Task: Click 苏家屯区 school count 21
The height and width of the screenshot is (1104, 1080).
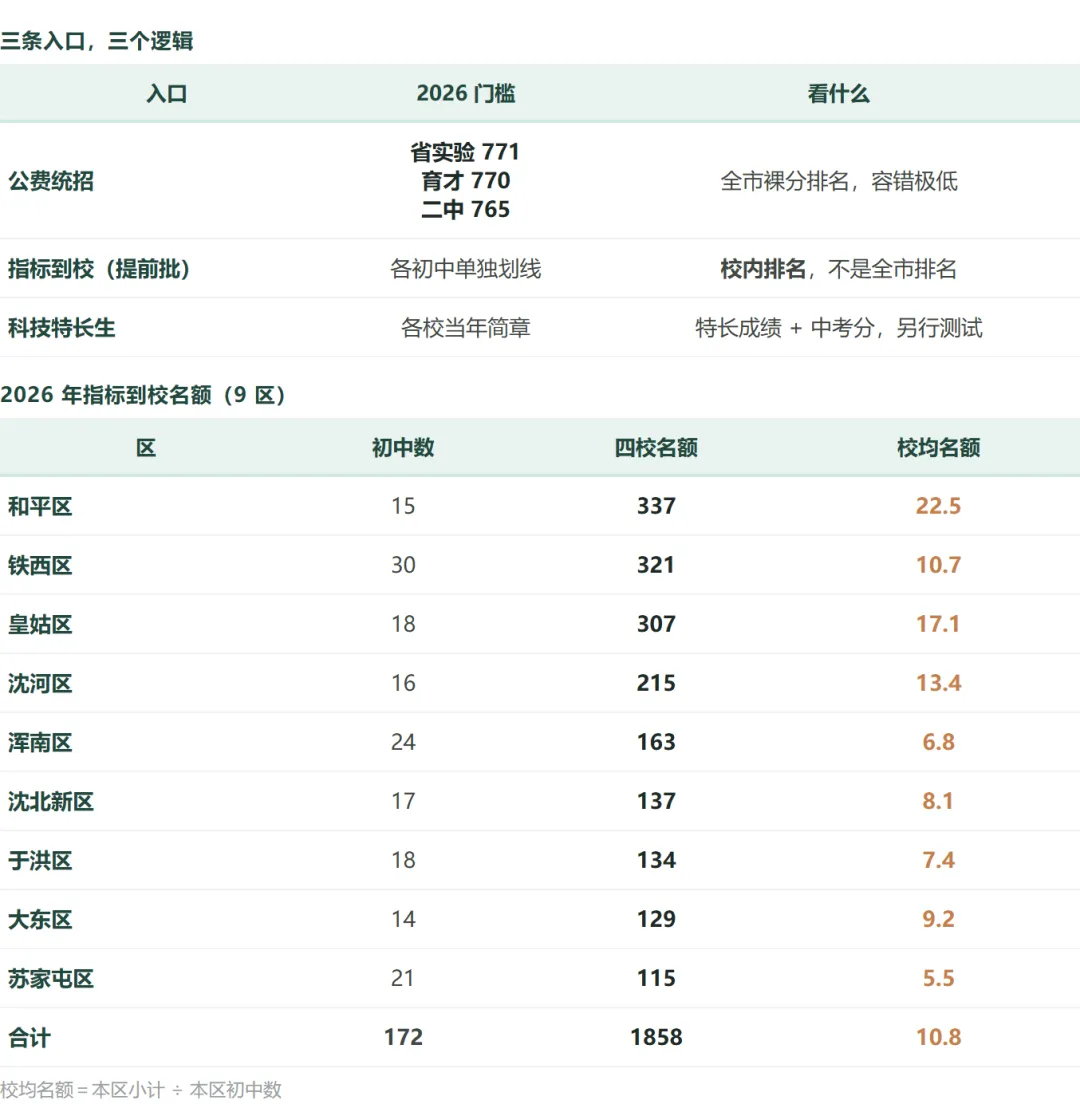Action: (x=403, y=979)
